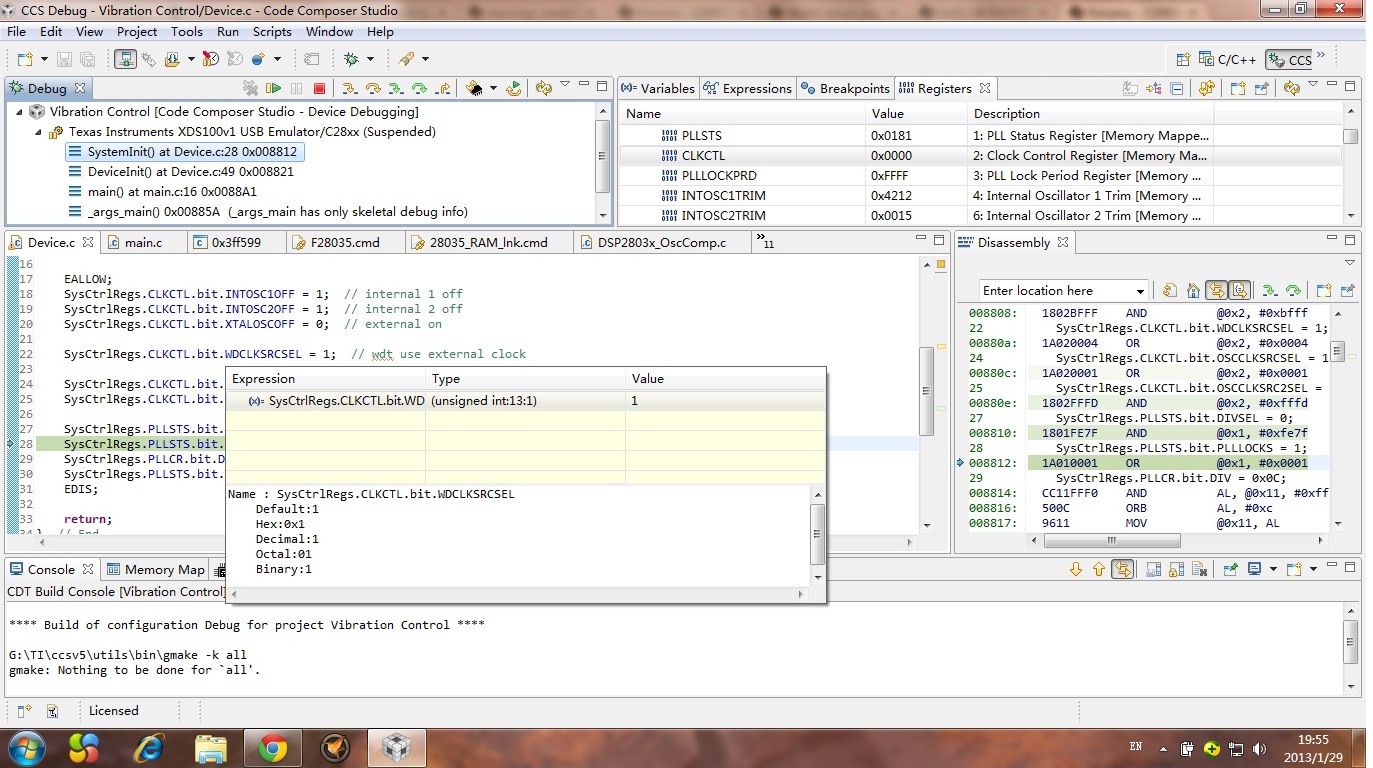Click the Suspend pause icon in Debug view

click(296, 88)
